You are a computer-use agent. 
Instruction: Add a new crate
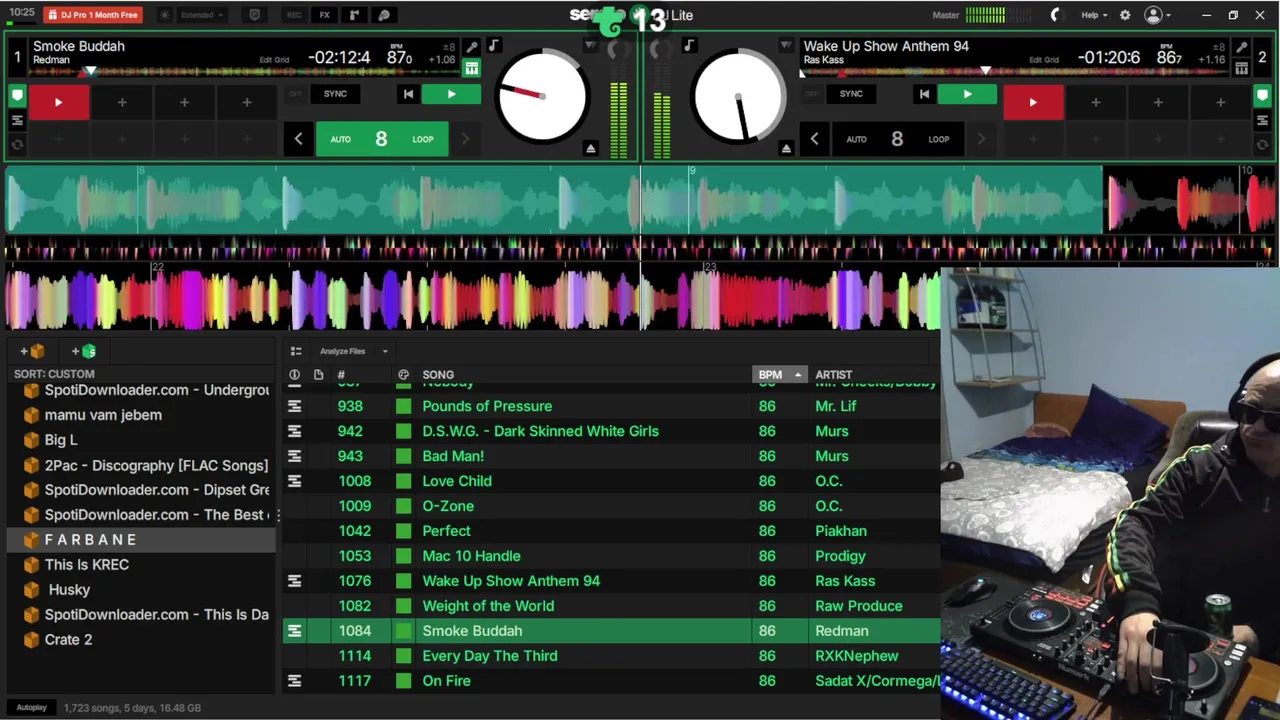tap(33, 351)
